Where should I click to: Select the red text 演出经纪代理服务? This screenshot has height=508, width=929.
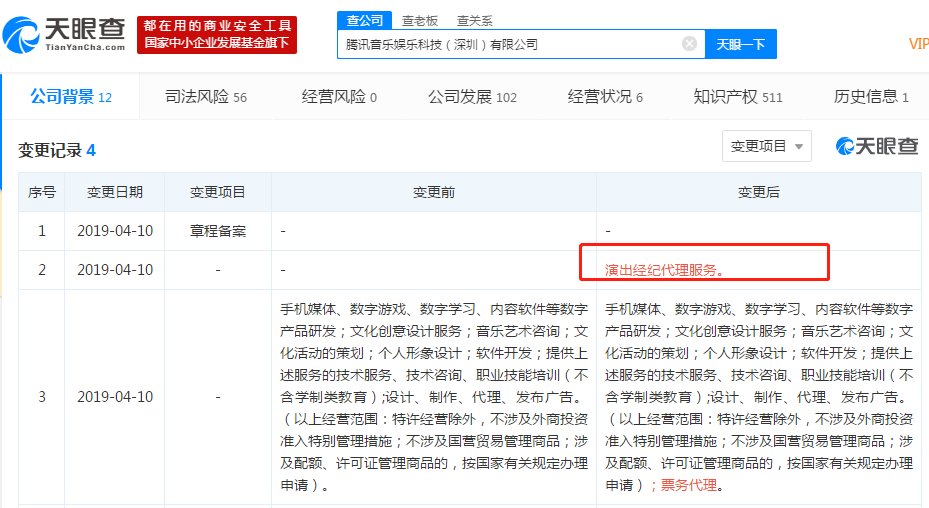[x=664, y=270]
